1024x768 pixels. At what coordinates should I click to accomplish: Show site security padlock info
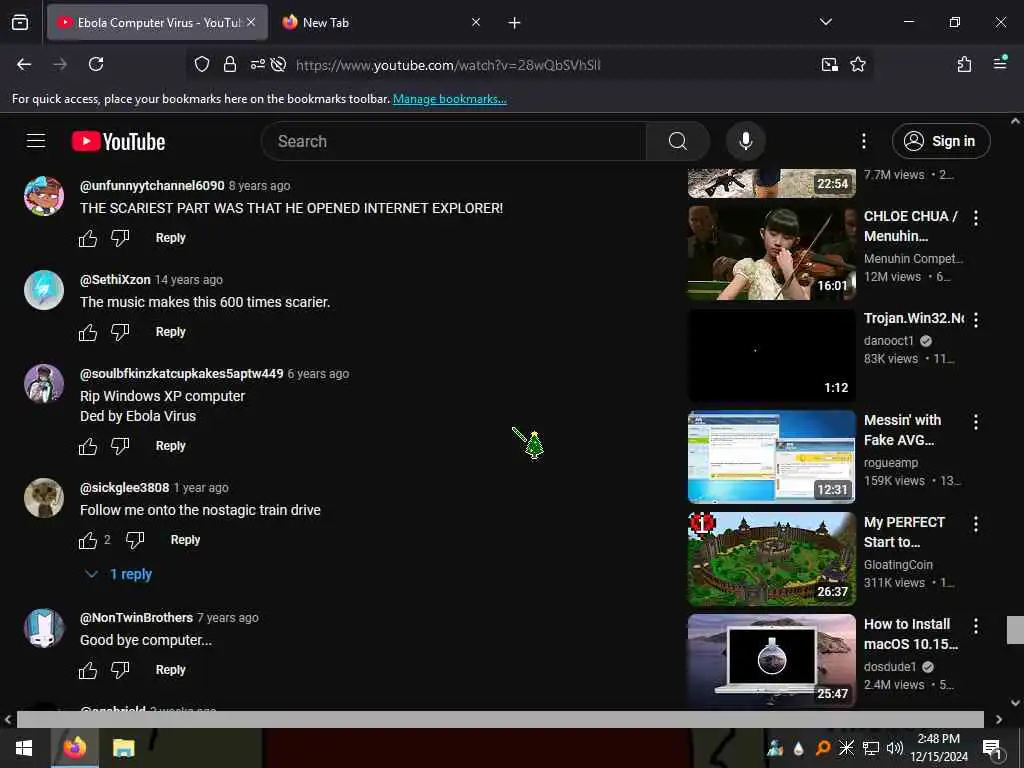(229, 64)
